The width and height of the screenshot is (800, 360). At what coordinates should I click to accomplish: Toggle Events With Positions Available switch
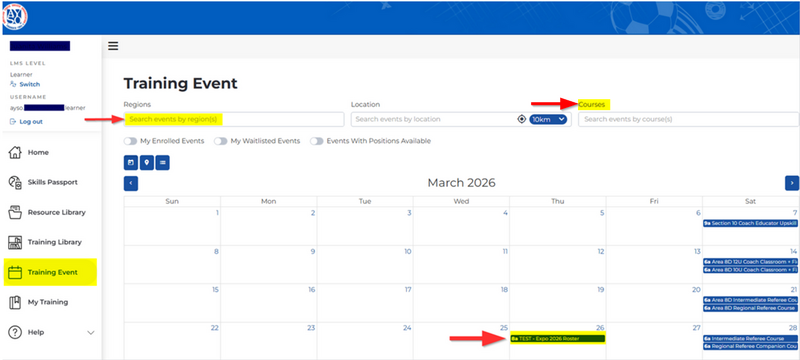tap(317, 141)
